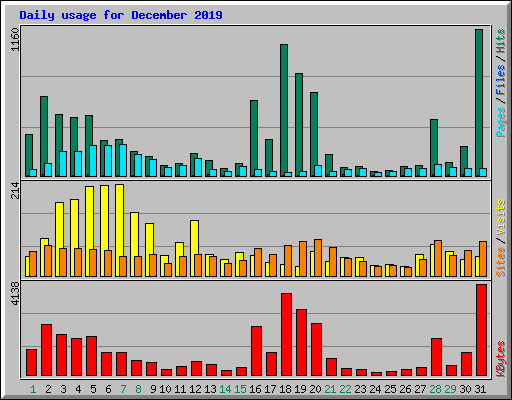Click the red KBytes bar for day 31
Image resolution: width=512 pixels, height=400 pixels.
coord(481,330)
